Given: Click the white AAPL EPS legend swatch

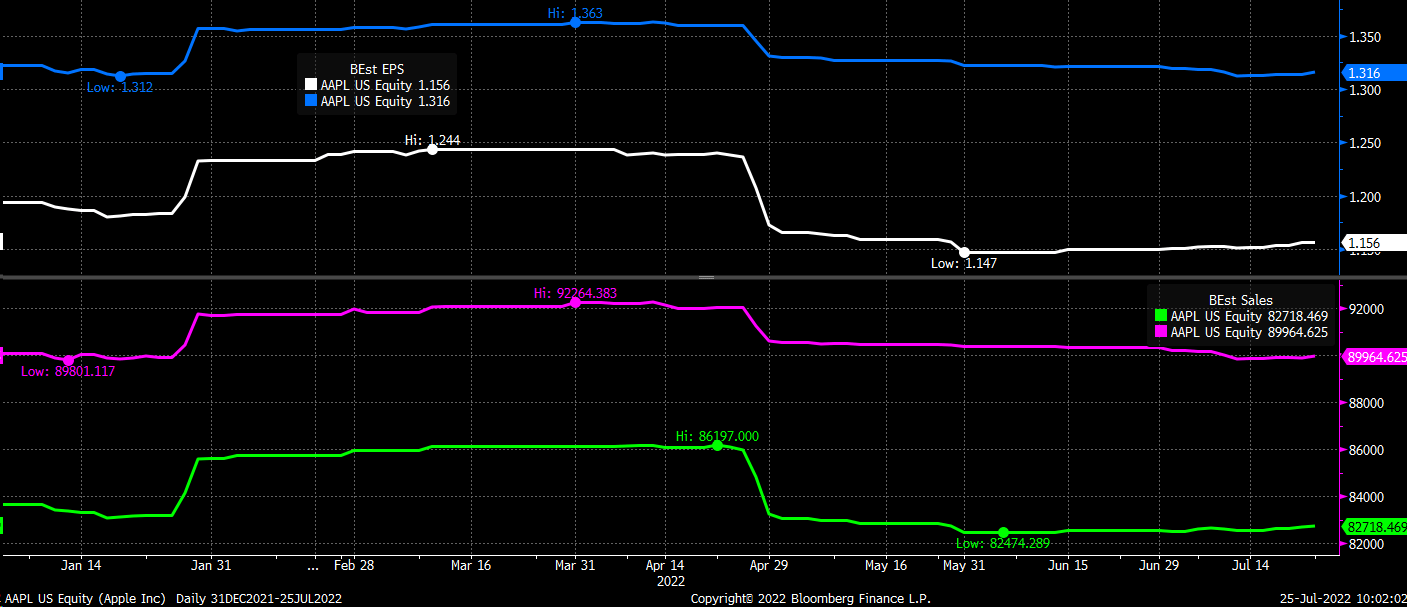Looking at the screenshot, I should point(311,86).
